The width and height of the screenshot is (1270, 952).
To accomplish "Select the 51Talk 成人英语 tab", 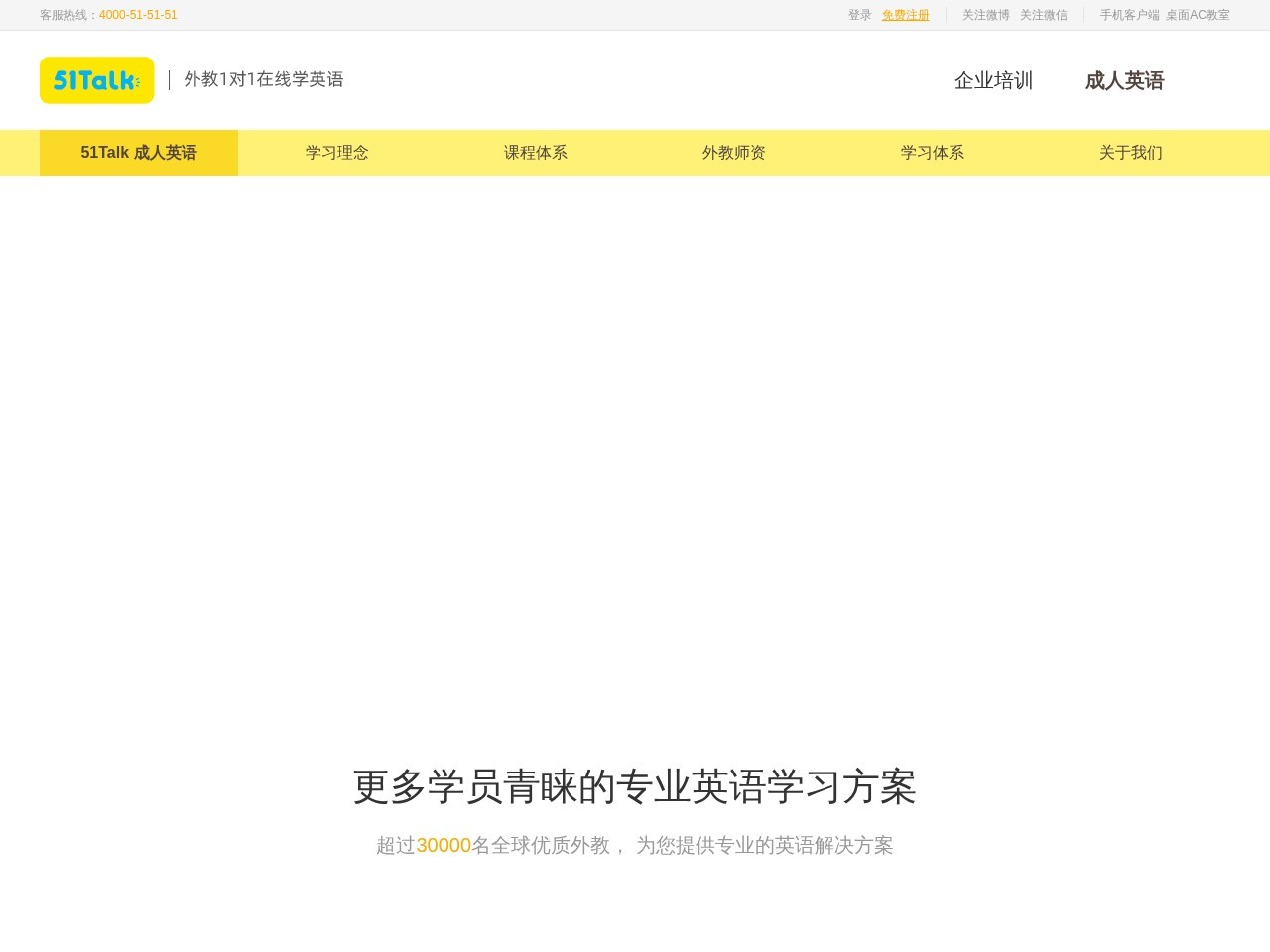I will (x=139, y=153).
